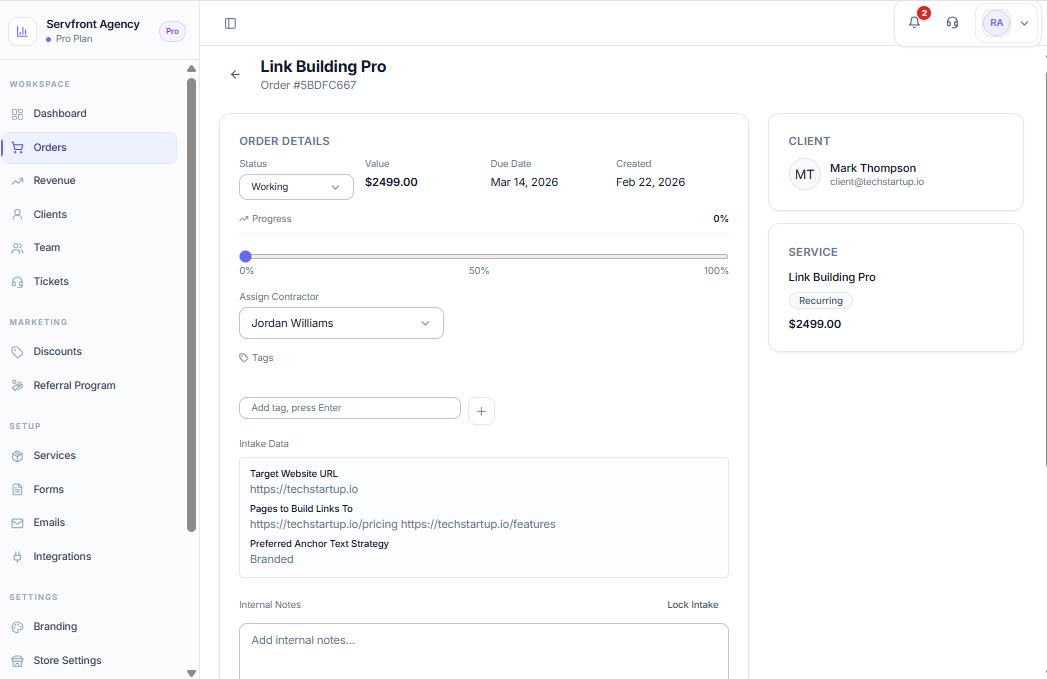Viewport: 1047px width, 679px height.
Task: Set progress slider at 100% end
Action: pyautogui.click(x=726, y=256)
